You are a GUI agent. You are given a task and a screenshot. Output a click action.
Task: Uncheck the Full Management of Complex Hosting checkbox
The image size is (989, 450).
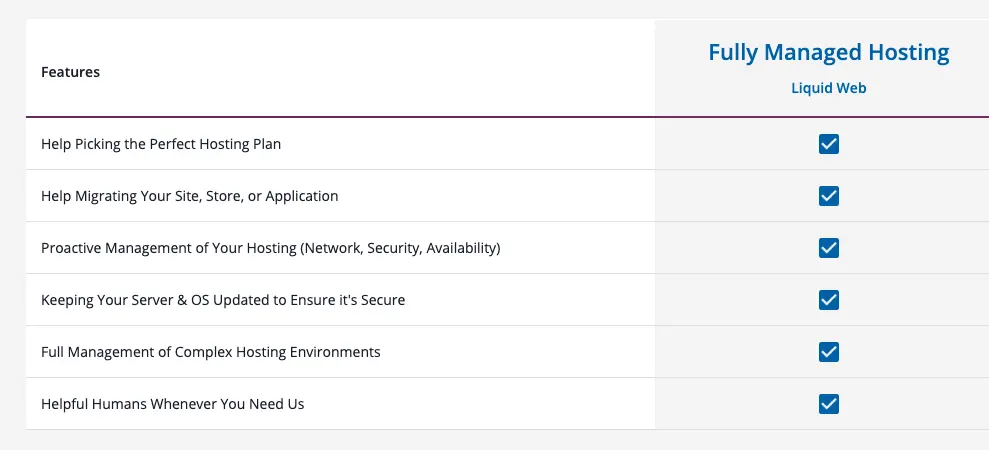(829, 352)
